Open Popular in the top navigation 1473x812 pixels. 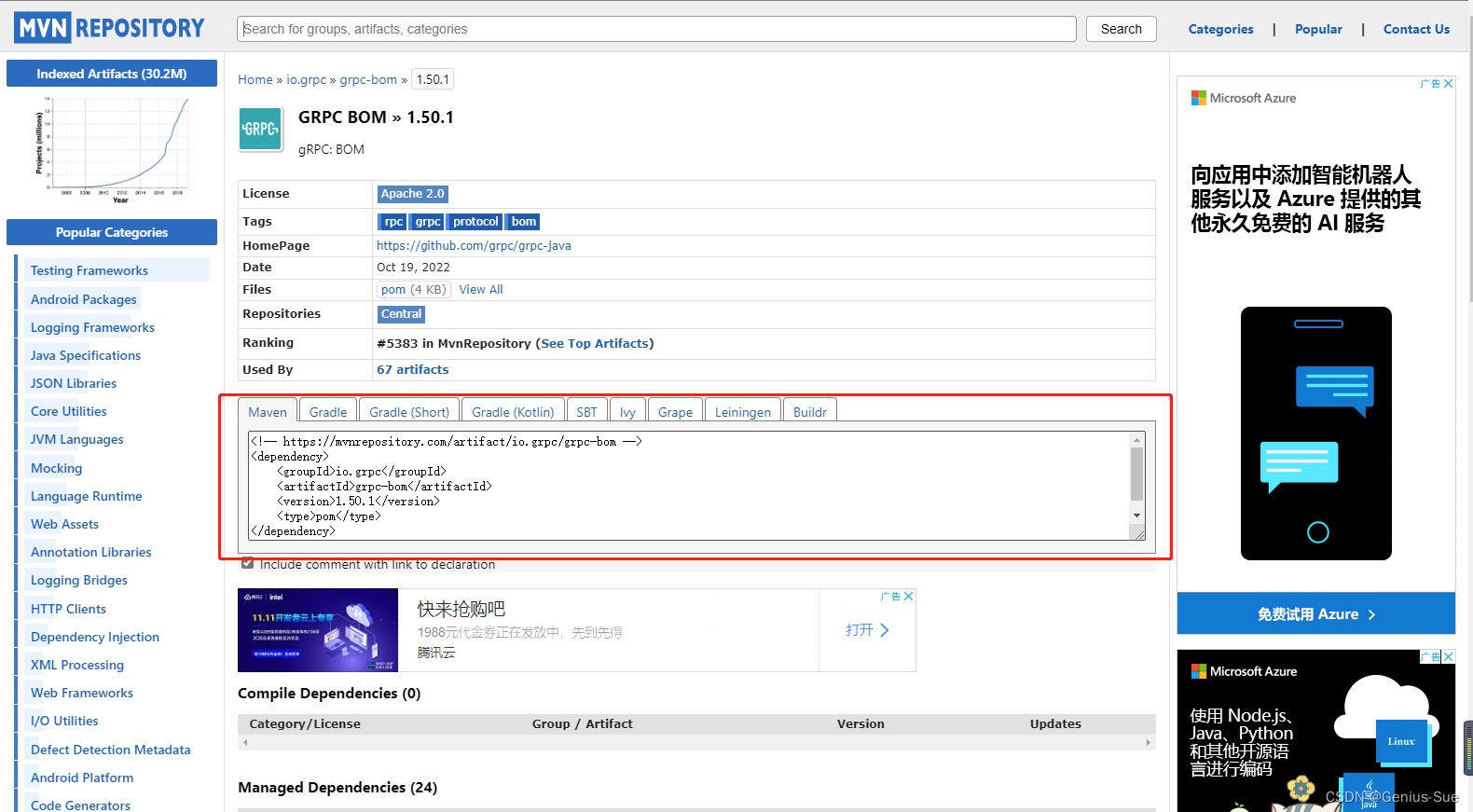tap(1318, 29)
